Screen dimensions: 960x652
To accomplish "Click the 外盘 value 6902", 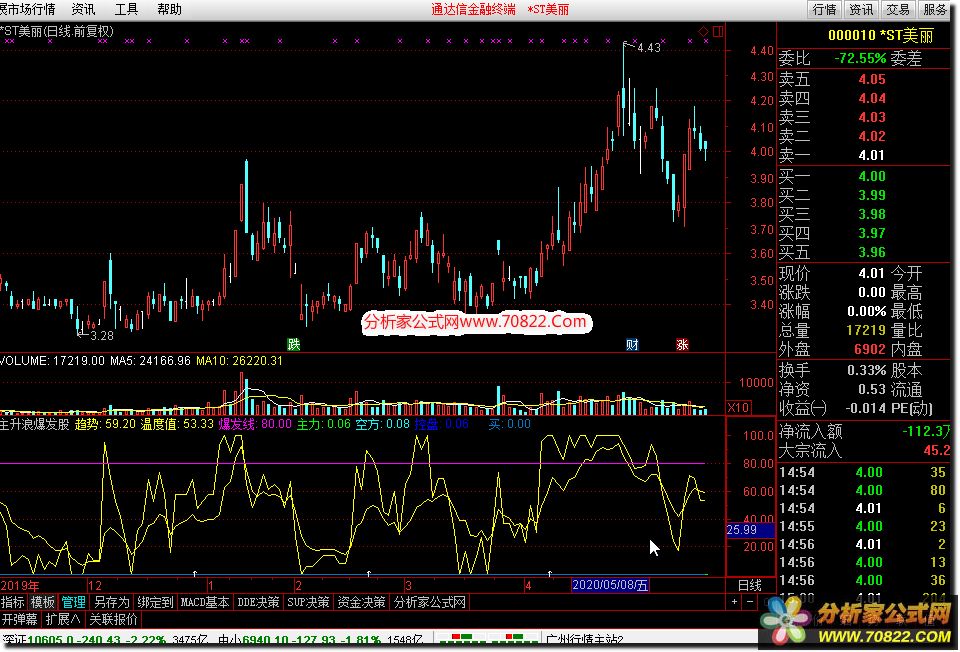I will tap(869, 349).
